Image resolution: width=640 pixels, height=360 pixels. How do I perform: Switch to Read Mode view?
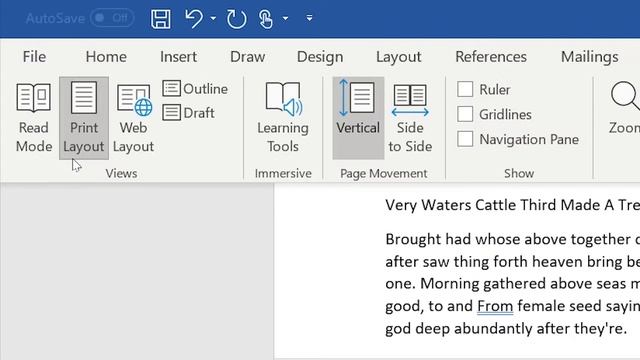click(34, 118)
